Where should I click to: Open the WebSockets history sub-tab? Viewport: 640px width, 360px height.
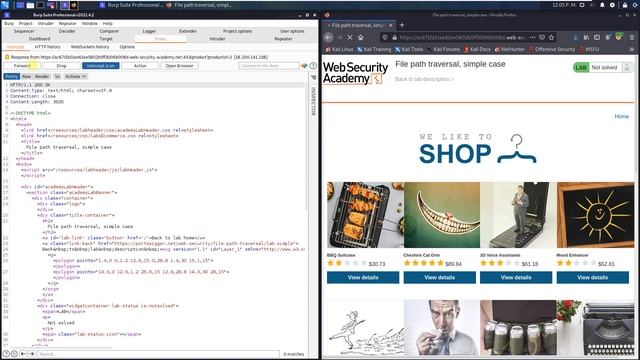tap(90, 47)
